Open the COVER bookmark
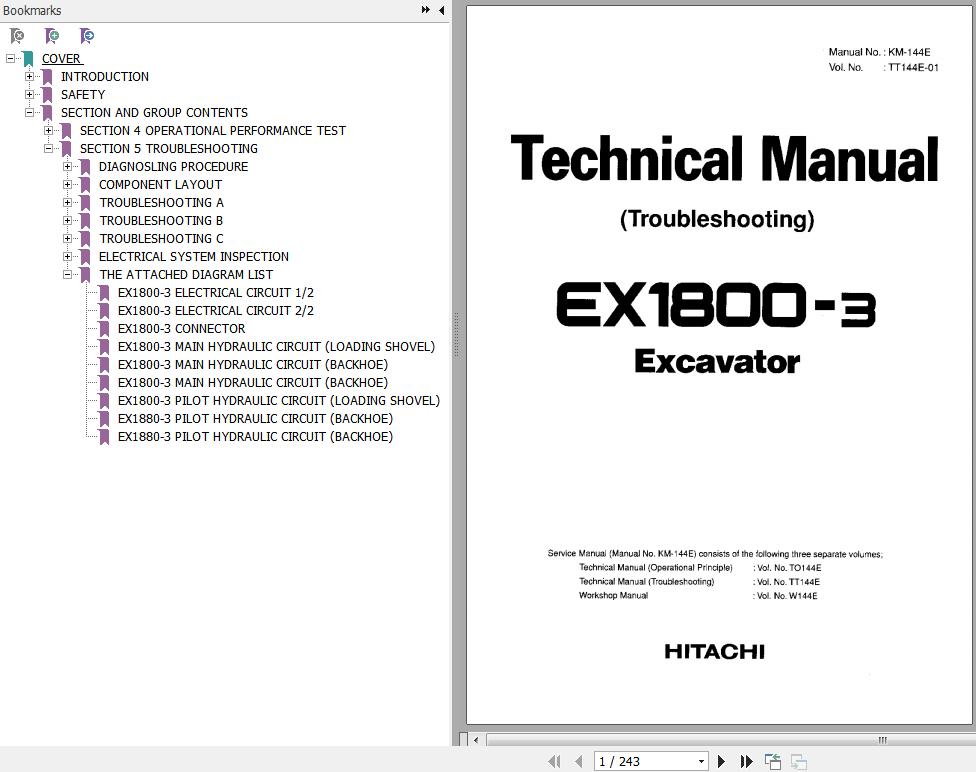 [x=61, y=59]
